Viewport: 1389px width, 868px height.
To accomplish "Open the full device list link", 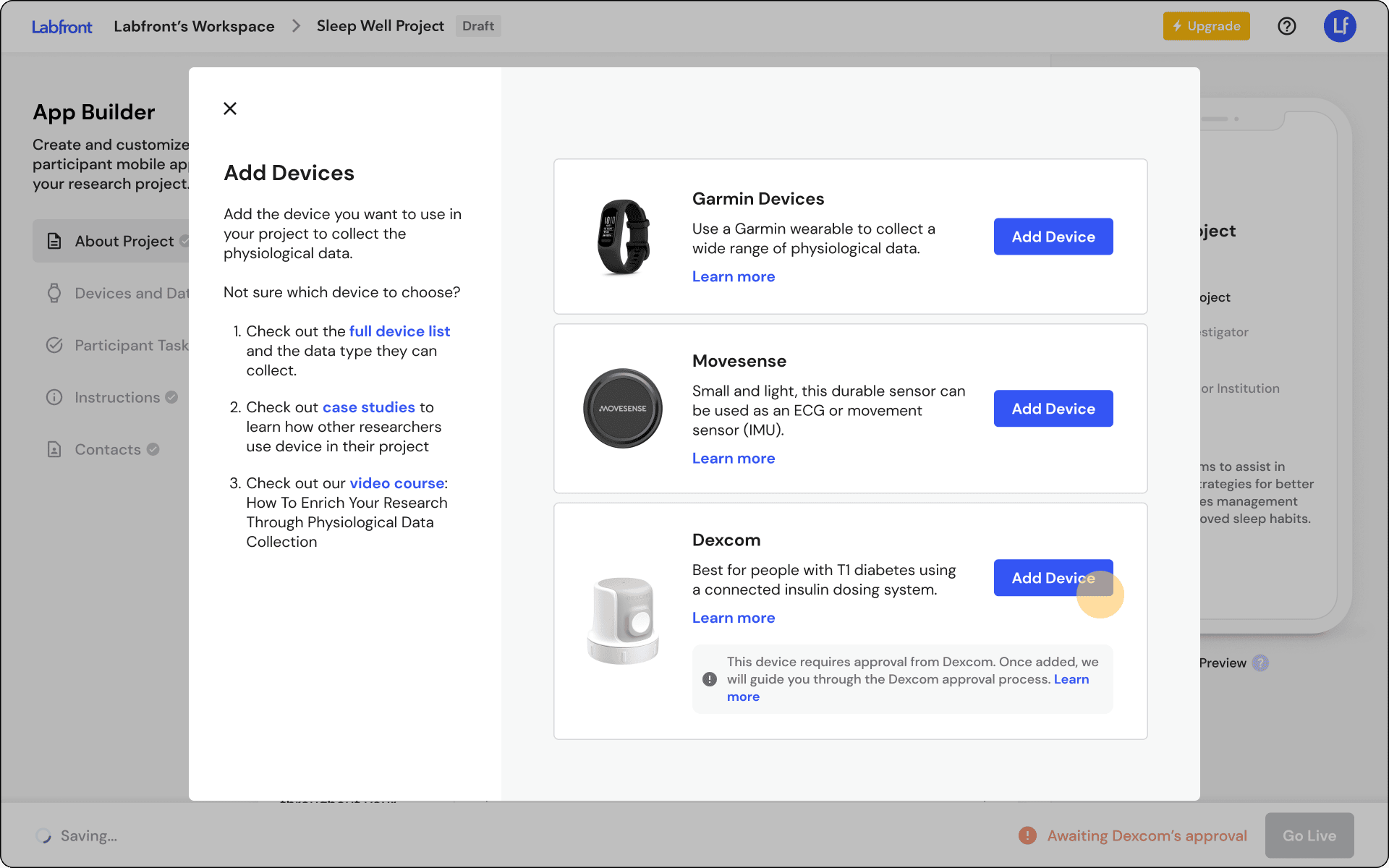I will [x=399, y=331].
